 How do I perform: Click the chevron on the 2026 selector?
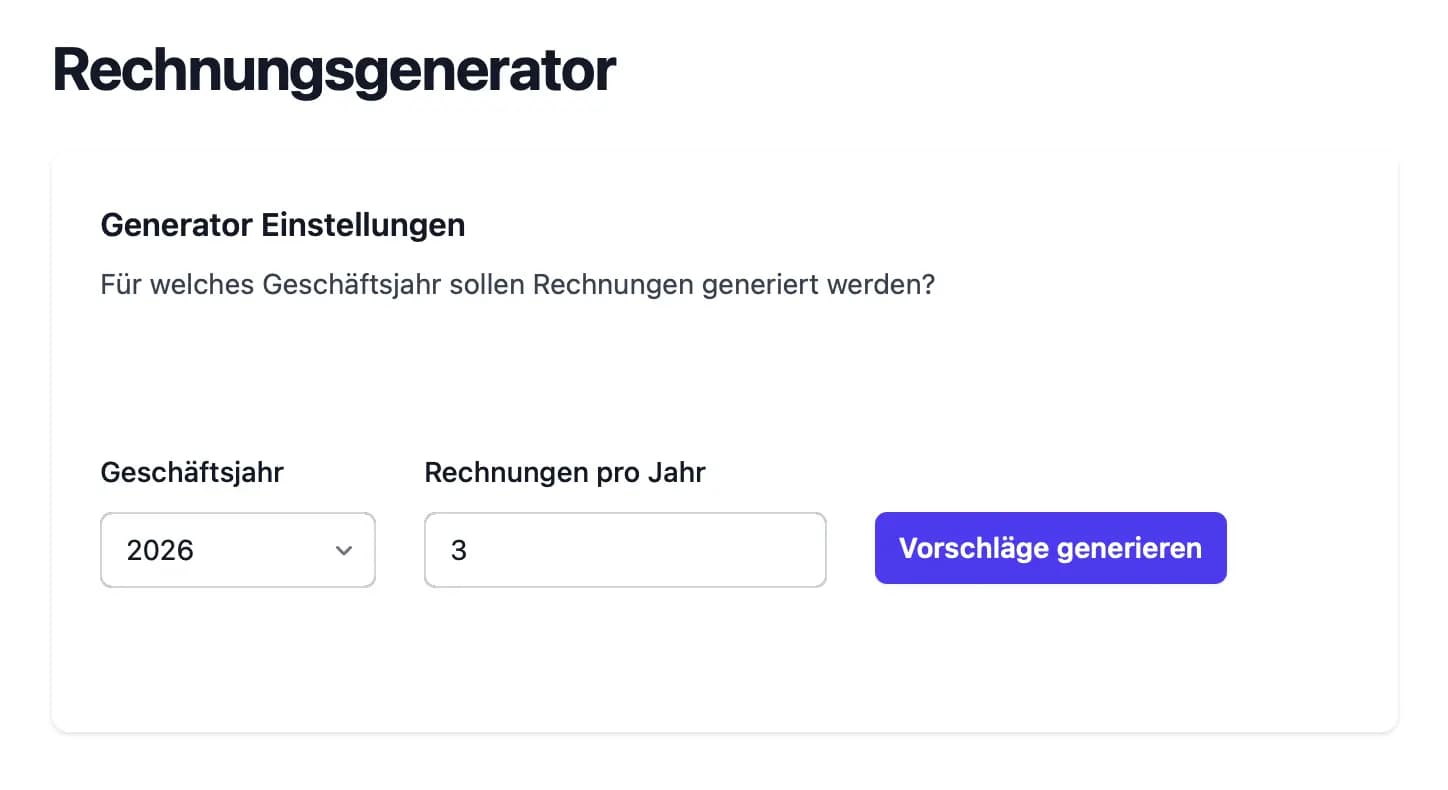(344, 550)
